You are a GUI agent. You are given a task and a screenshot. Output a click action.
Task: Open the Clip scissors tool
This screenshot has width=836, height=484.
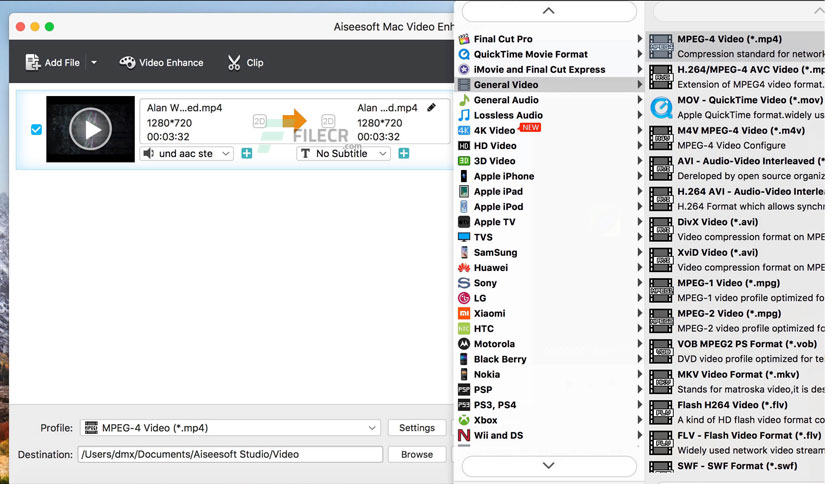pos(245,62)
